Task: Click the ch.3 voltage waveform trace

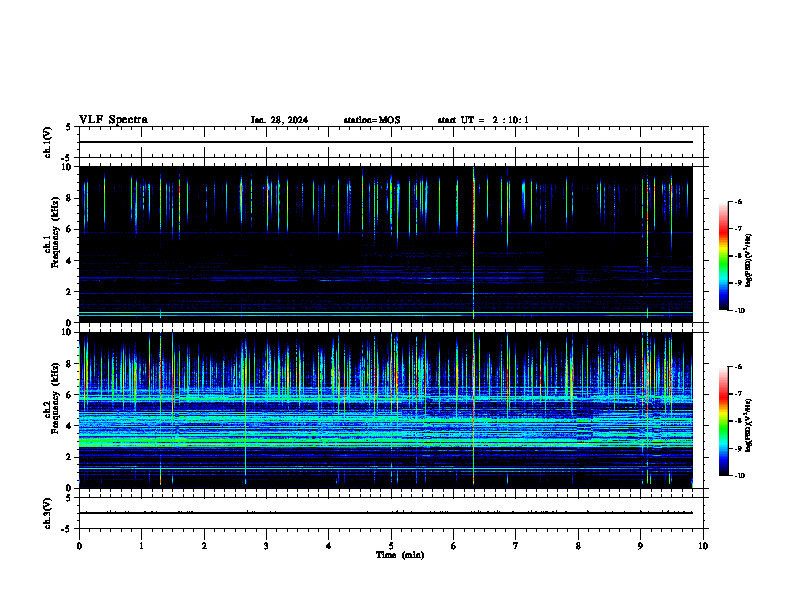Action: click(386, 513)
